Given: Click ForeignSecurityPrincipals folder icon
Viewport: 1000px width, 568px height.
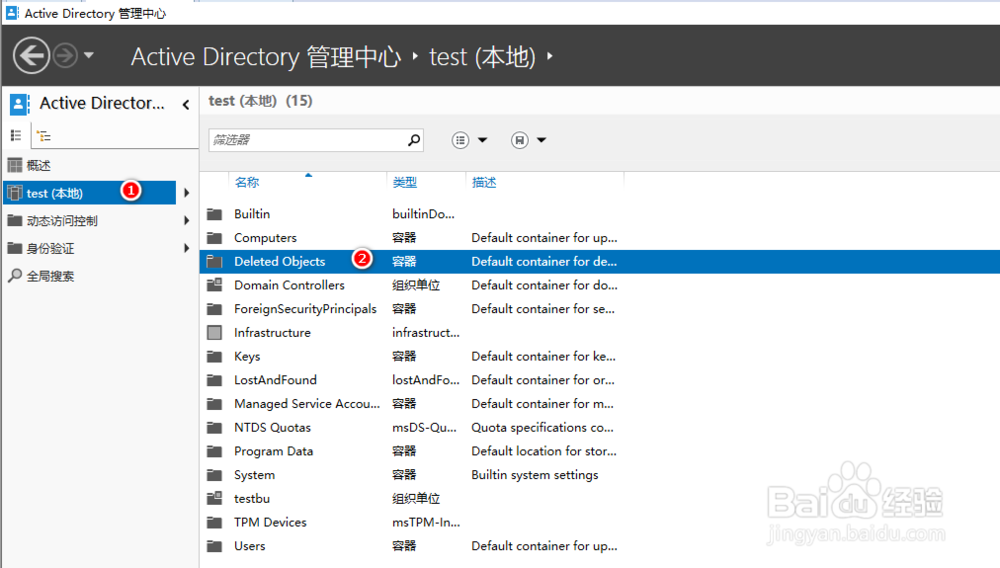Looking at the screenshot, I should [x=214, y=309].
